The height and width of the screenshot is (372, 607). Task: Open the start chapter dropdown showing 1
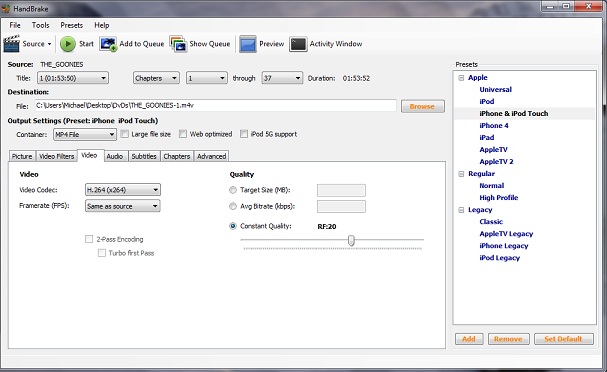pos(206,78)
